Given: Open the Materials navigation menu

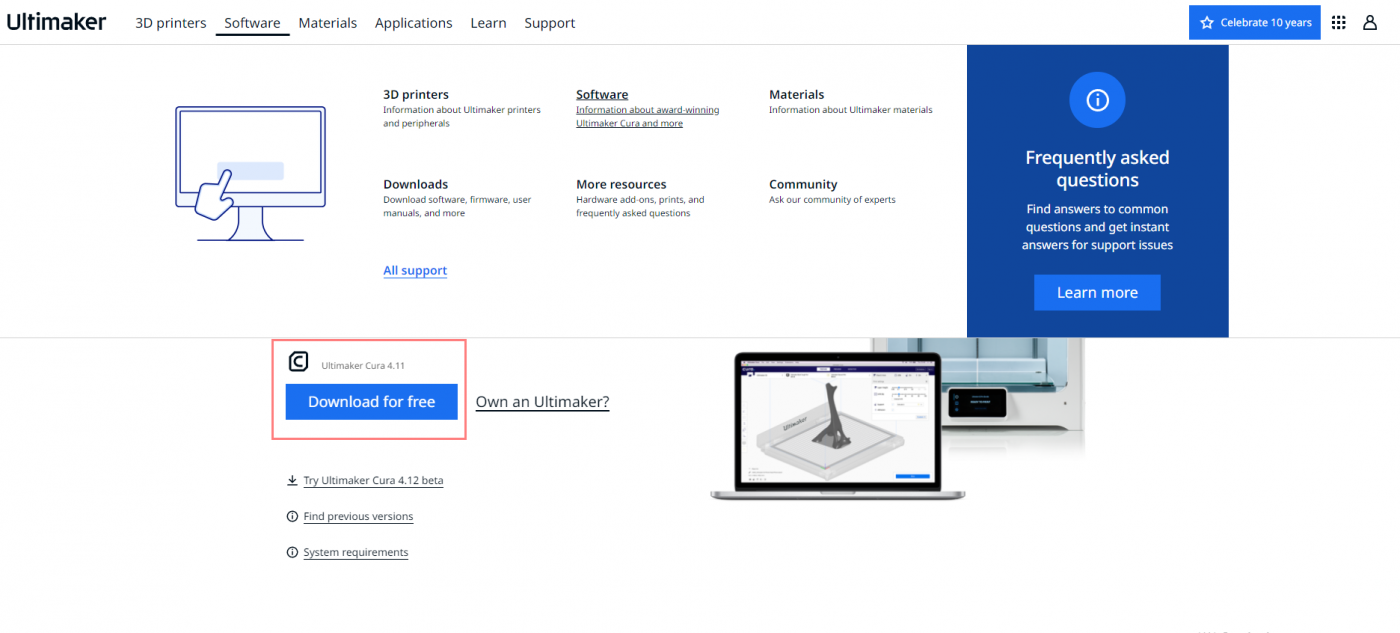Looking at the screenshot, I should click(327, 23).
